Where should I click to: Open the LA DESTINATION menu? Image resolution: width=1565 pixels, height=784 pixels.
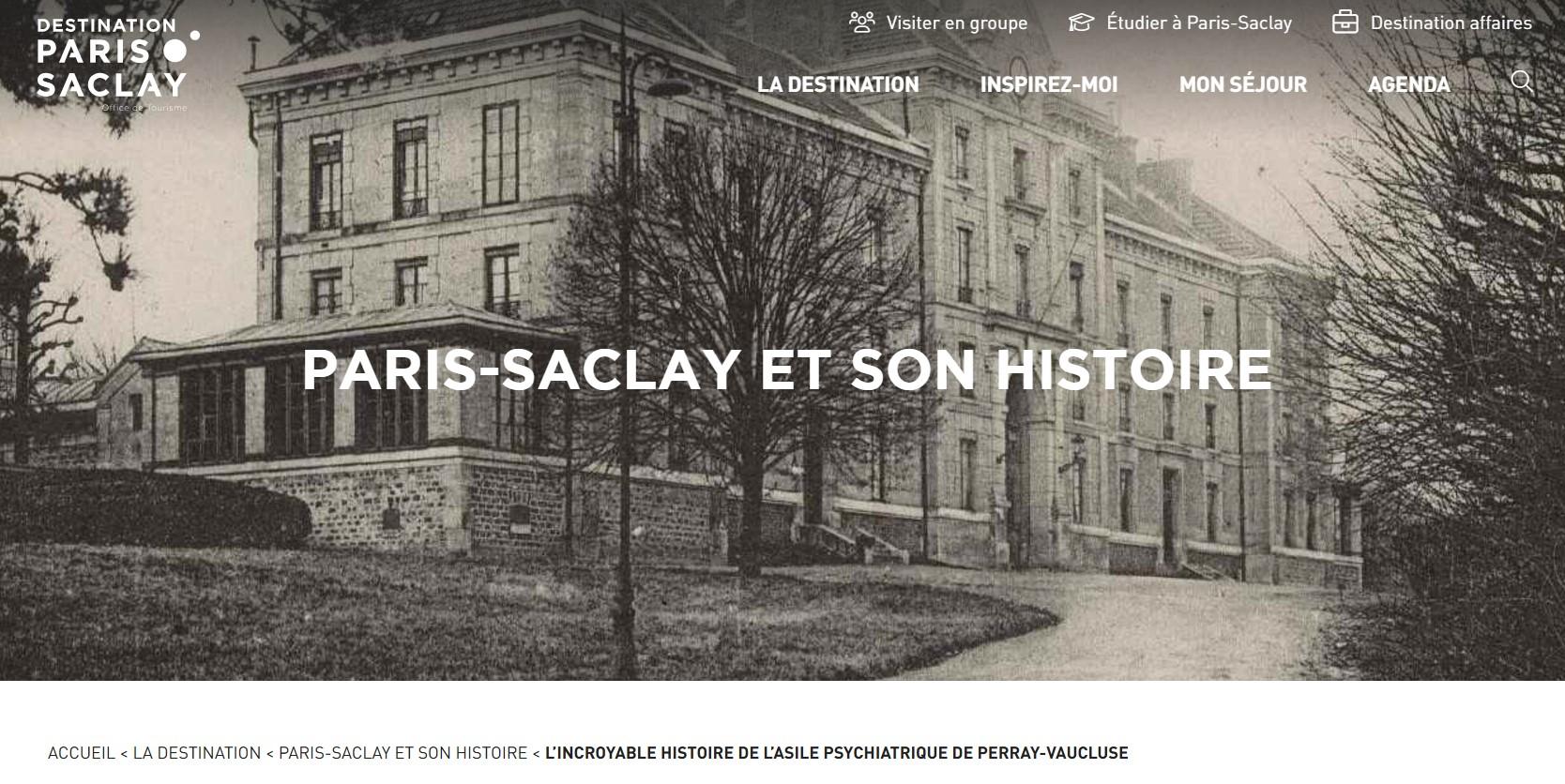(x=838, y=84)
